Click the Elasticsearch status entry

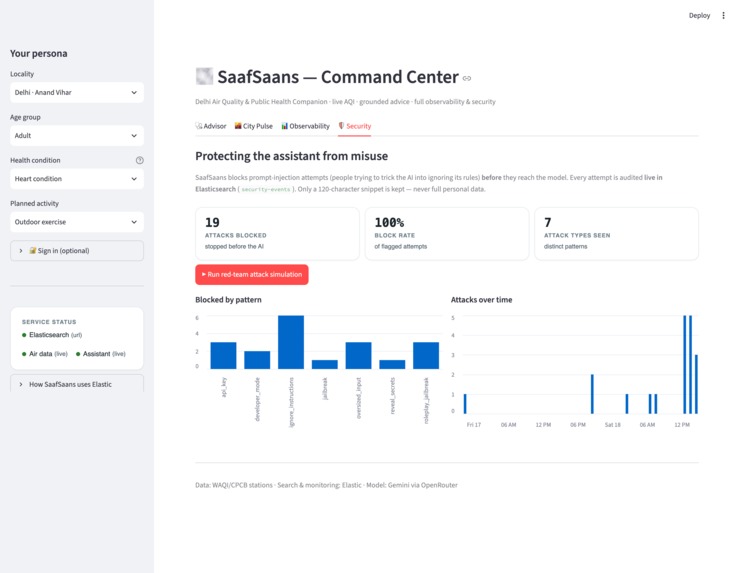52,335
